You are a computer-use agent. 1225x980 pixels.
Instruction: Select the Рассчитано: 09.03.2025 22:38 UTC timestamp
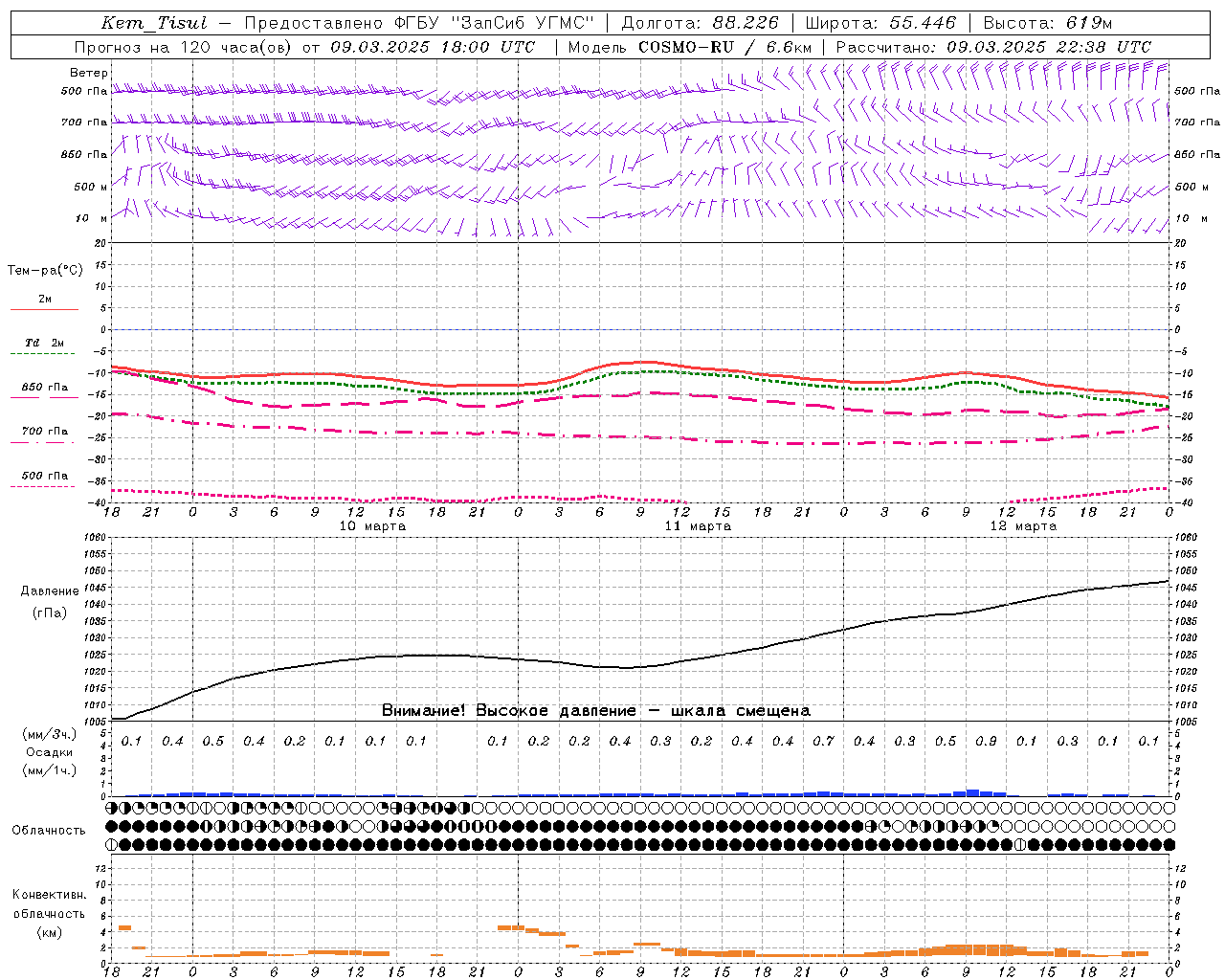[993, 47]
